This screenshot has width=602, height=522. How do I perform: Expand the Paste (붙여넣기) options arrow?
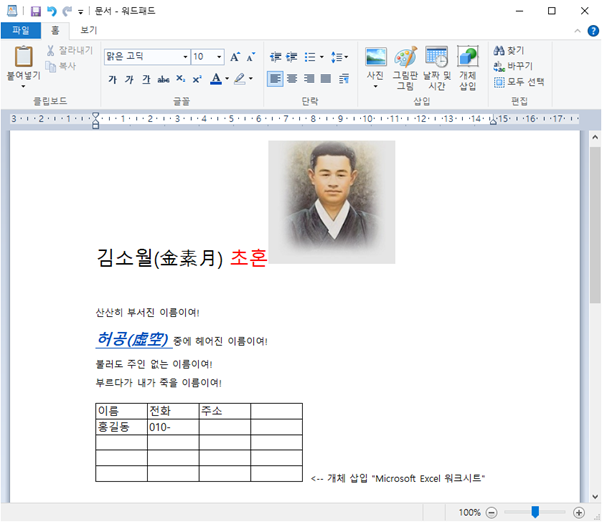click(23, 86)
